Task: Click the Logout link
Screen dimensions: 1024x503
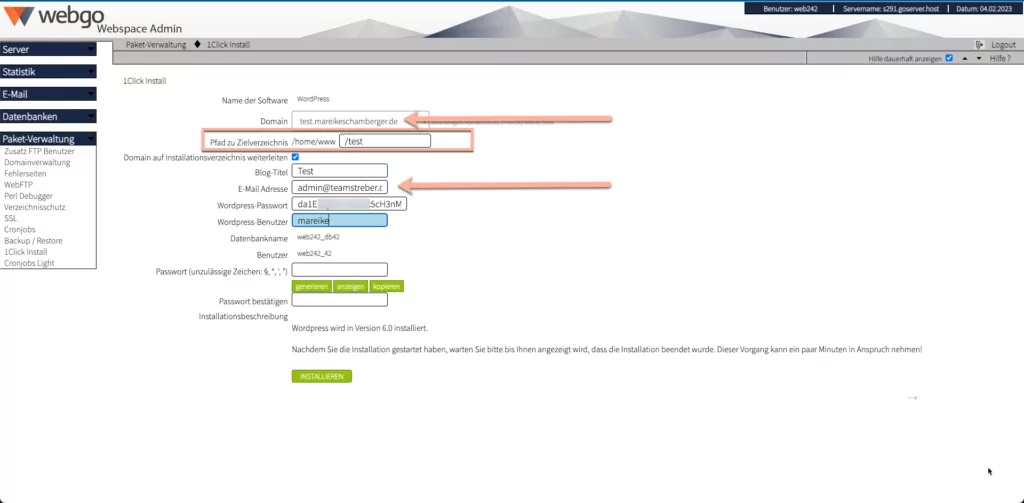Action: (x=1003, y=45)
